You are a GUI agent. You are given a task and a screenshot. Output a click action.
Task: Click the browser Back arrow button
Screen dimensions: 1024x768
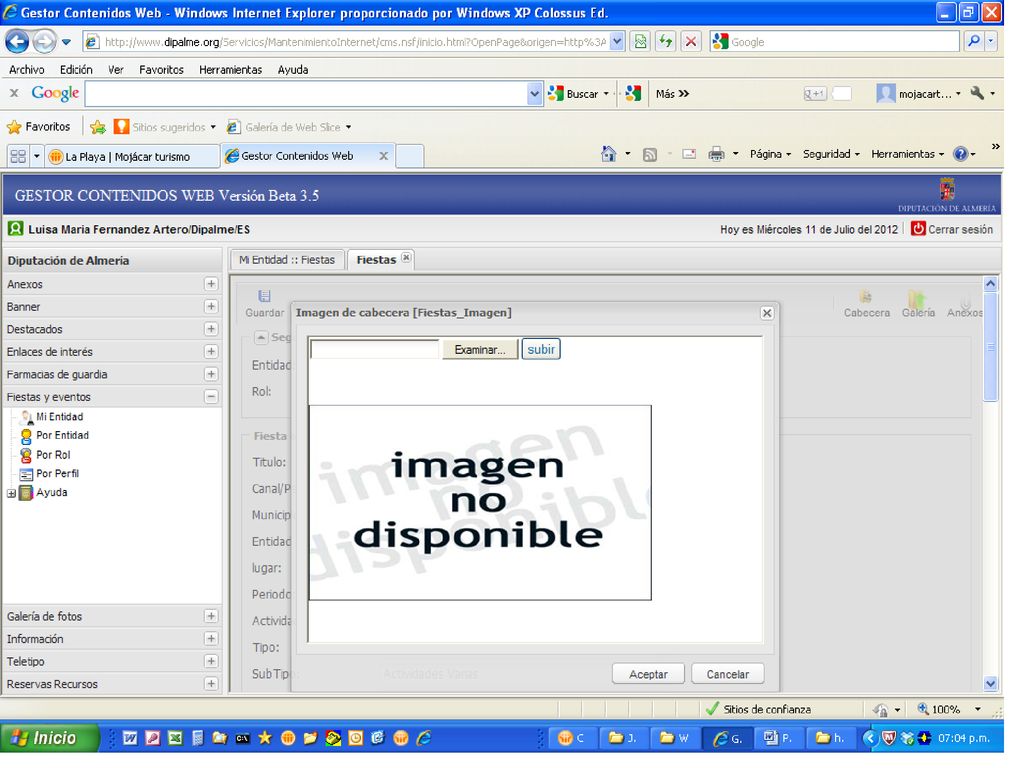coord(17,42)
